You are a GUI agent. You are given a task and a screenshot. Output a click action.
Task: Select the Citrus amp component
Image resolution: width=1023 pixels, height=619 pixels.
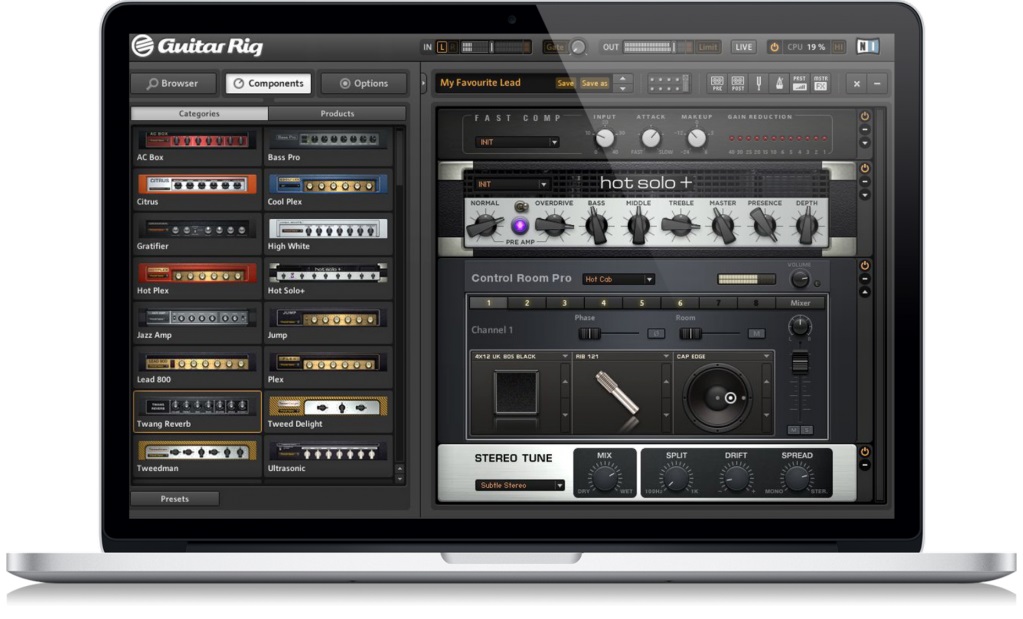(x=197, y=190)
